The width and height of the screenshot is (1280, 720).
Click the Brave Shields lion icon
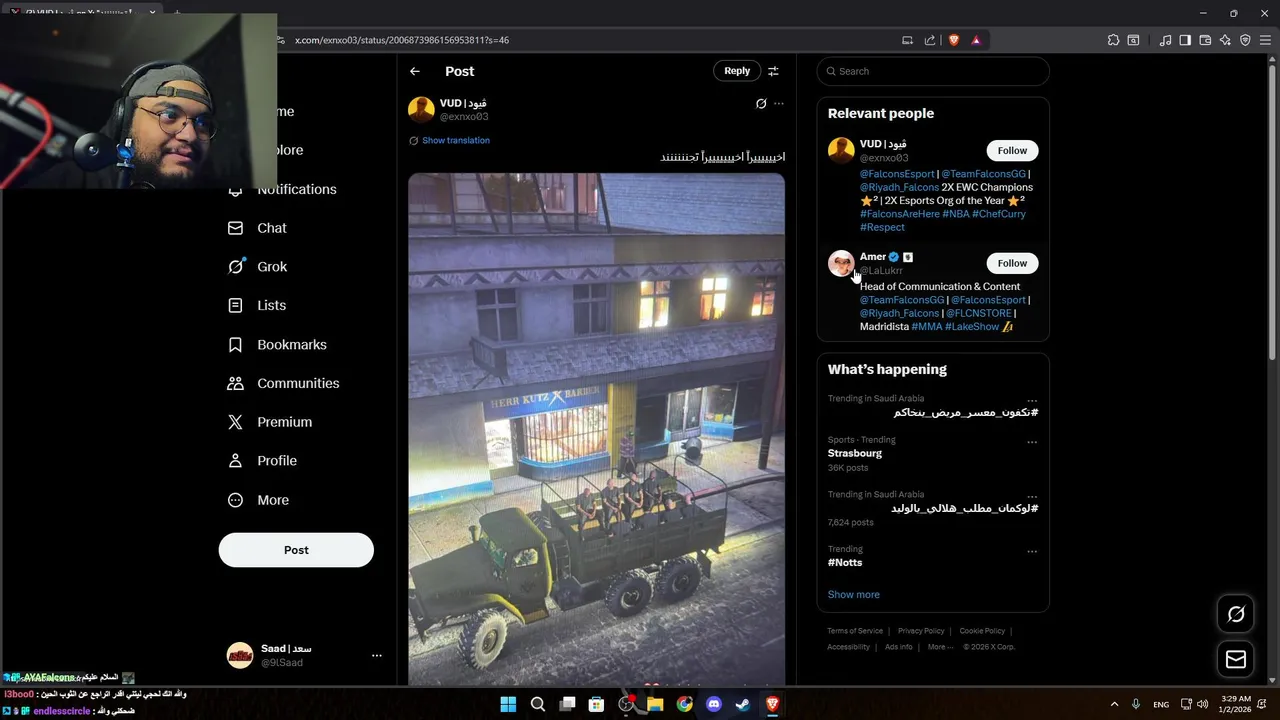click(954, 40)
